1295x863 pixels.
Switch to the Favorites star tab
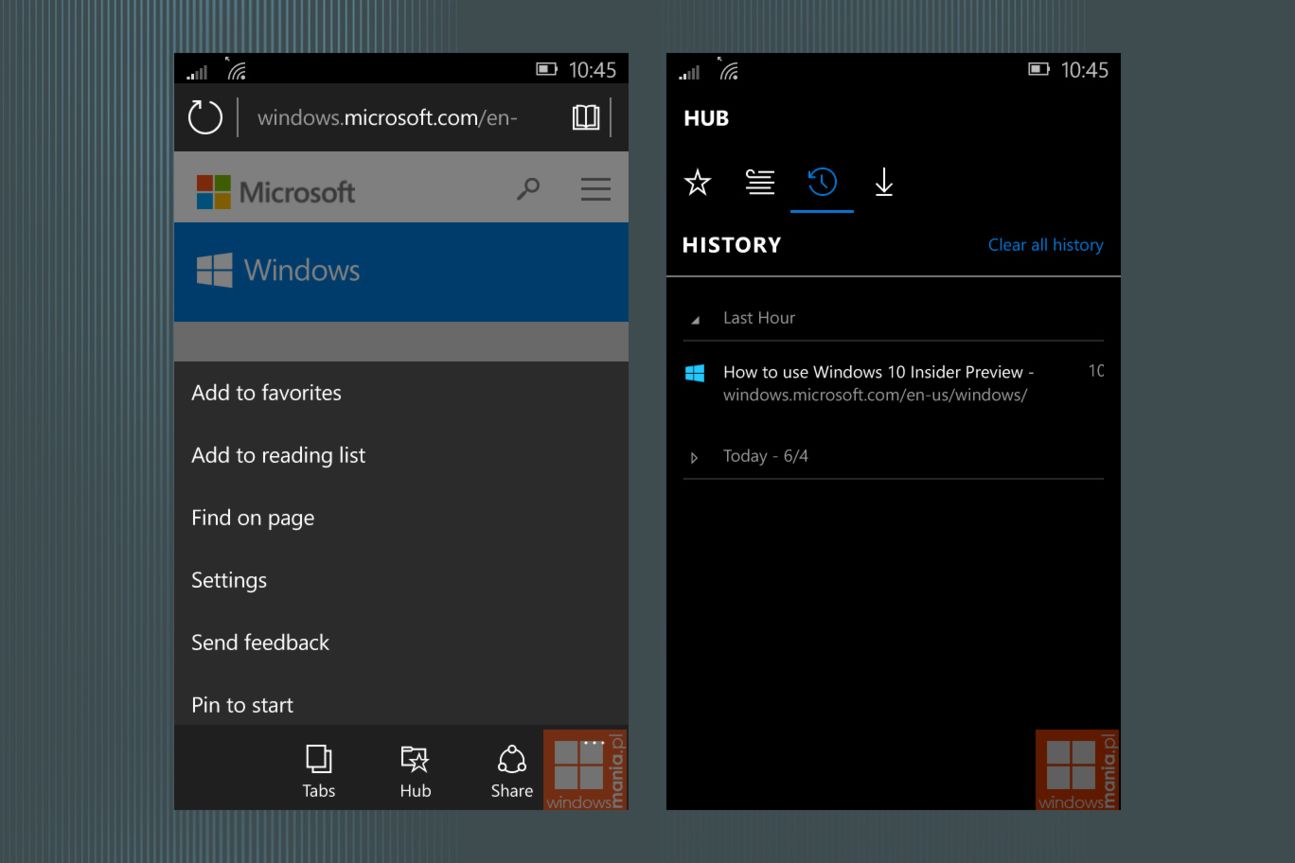point(697,183)
